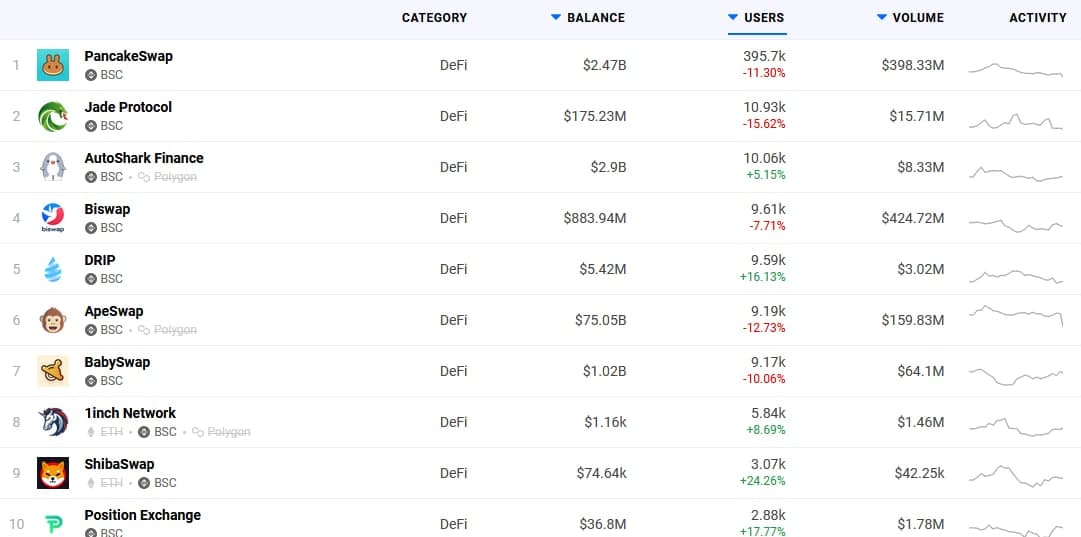Screen dimensions: 1081x537
Task: Click the CATEGORY column header
Action: (434, 18)
